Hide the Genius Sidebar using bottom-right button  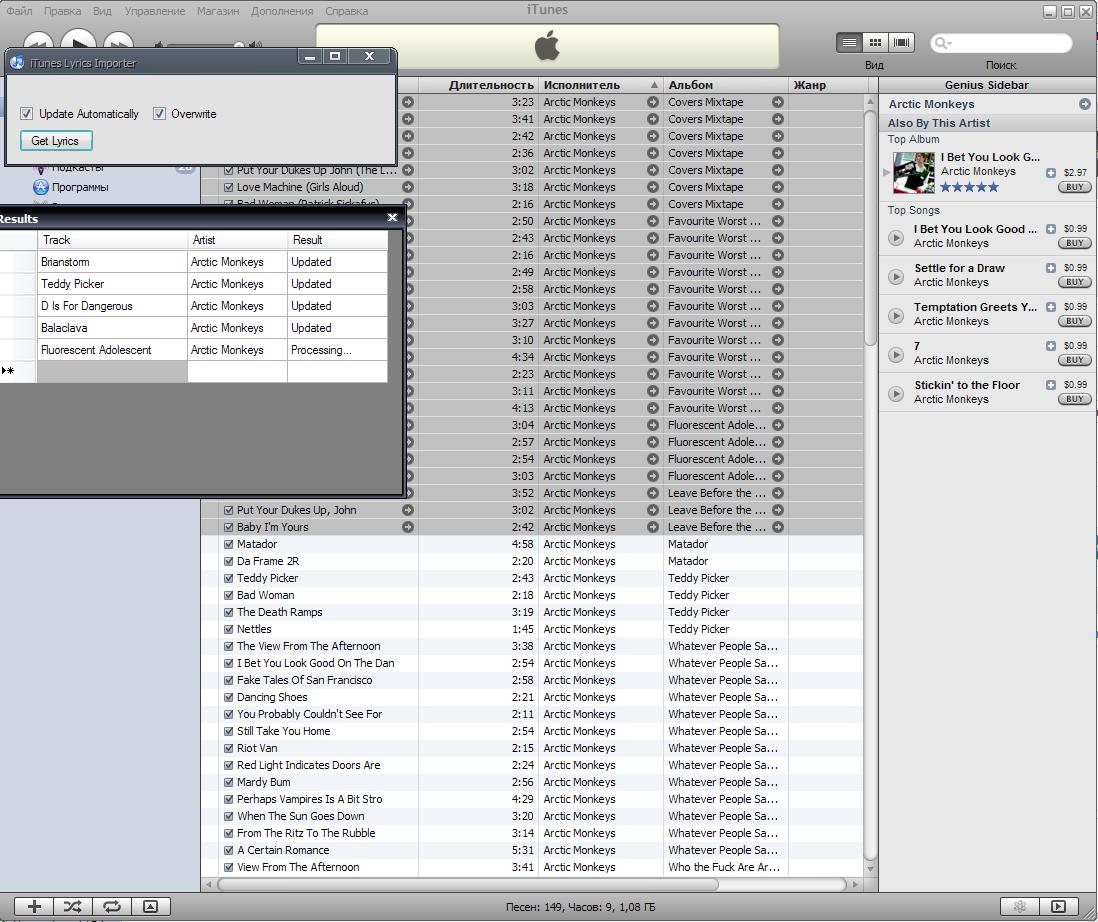pyautogui.click(x=1058, y=906)
